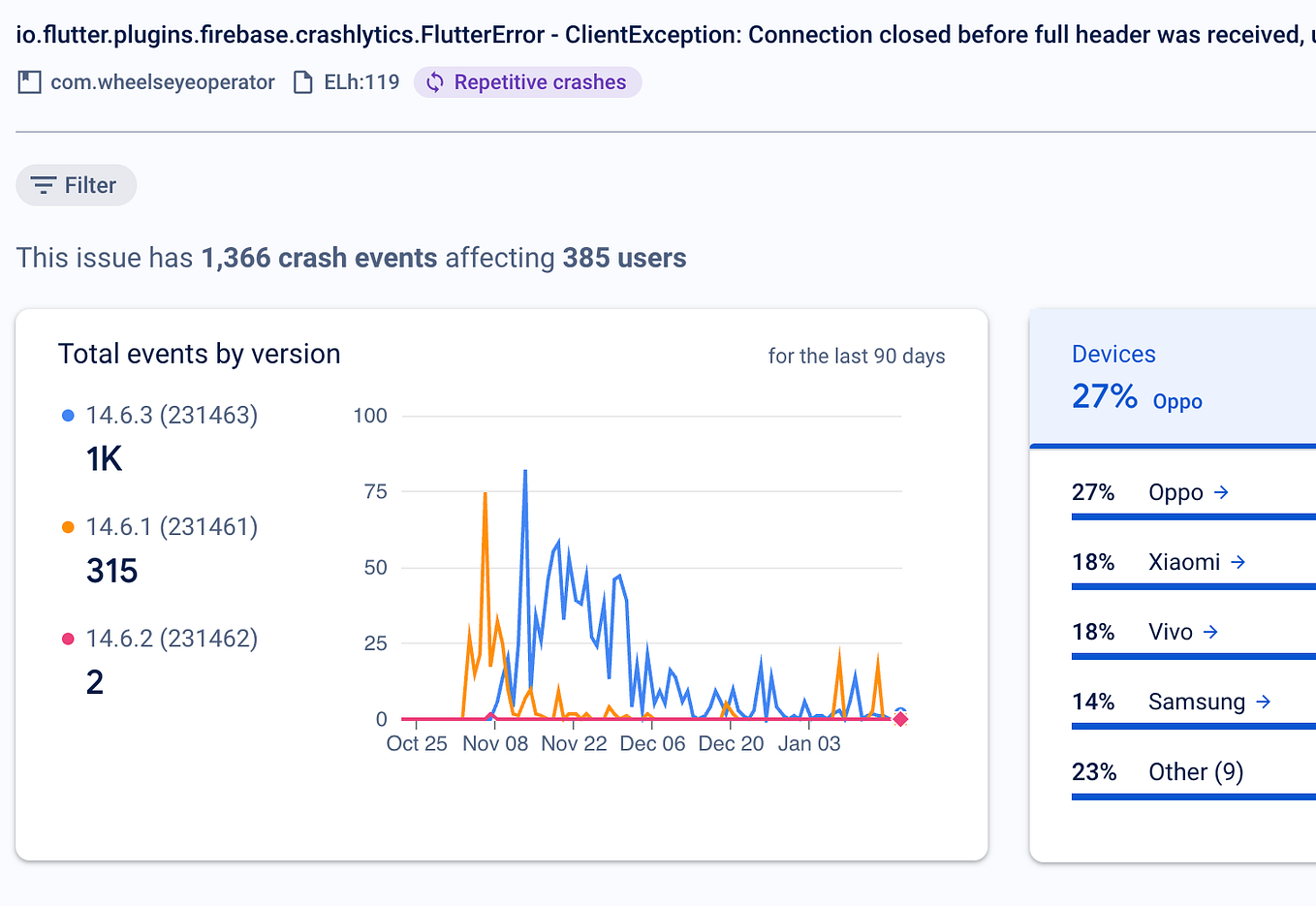Screen dimensions: 1316x906
Task: Select the com.wheelseyeoperator app label
Action: (x=161, y=82)
